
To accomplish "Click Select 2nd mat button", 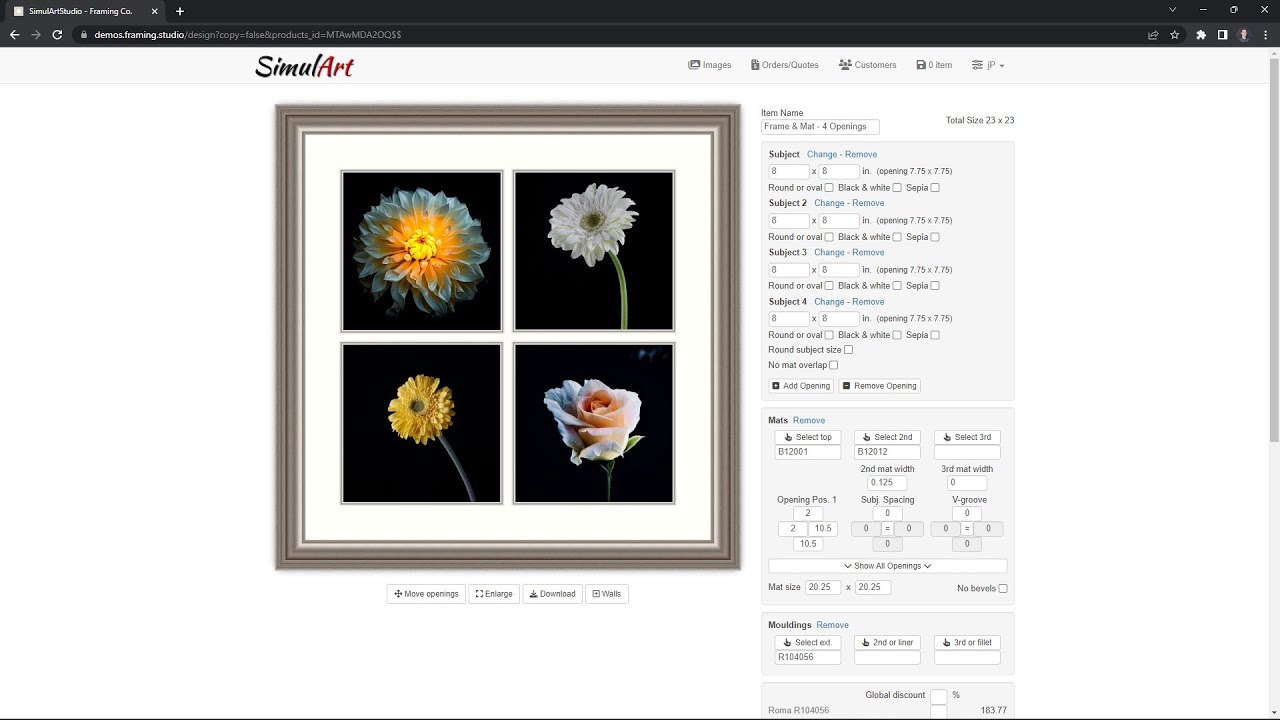I will pos(887,437).
